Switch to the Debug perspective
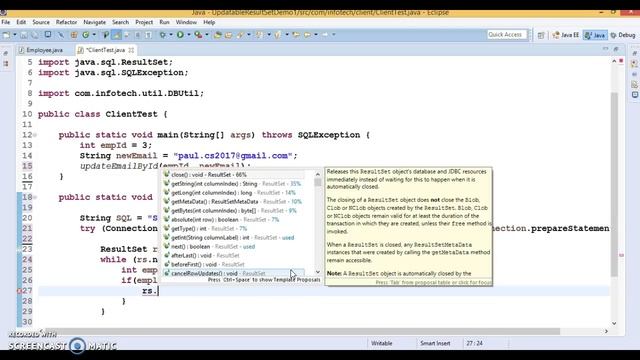This screenshot has height=360, width=640. 623,35
